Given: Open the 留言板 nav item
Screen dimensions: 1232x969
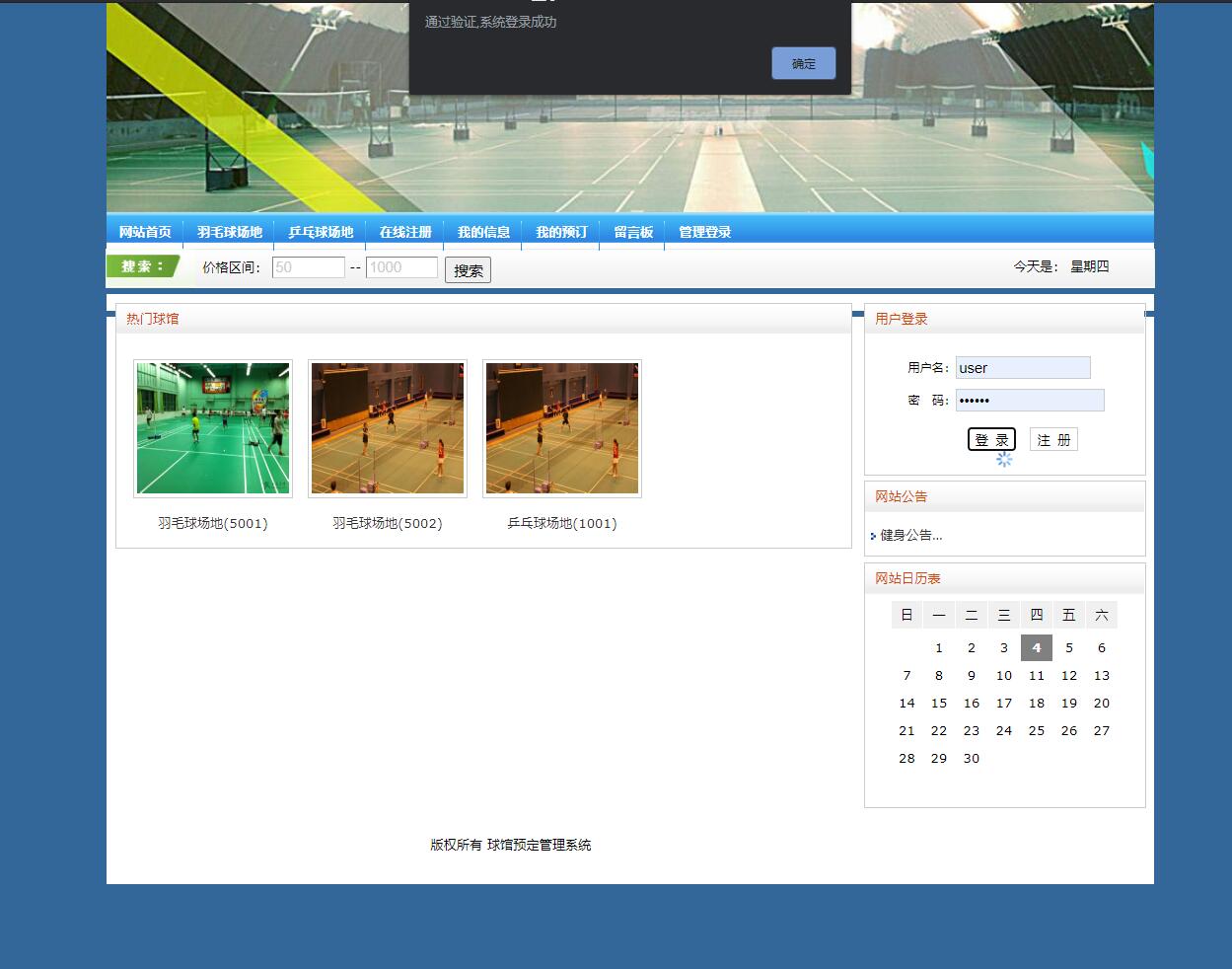Looking at the screenshot, I should (x=633, y=232).
